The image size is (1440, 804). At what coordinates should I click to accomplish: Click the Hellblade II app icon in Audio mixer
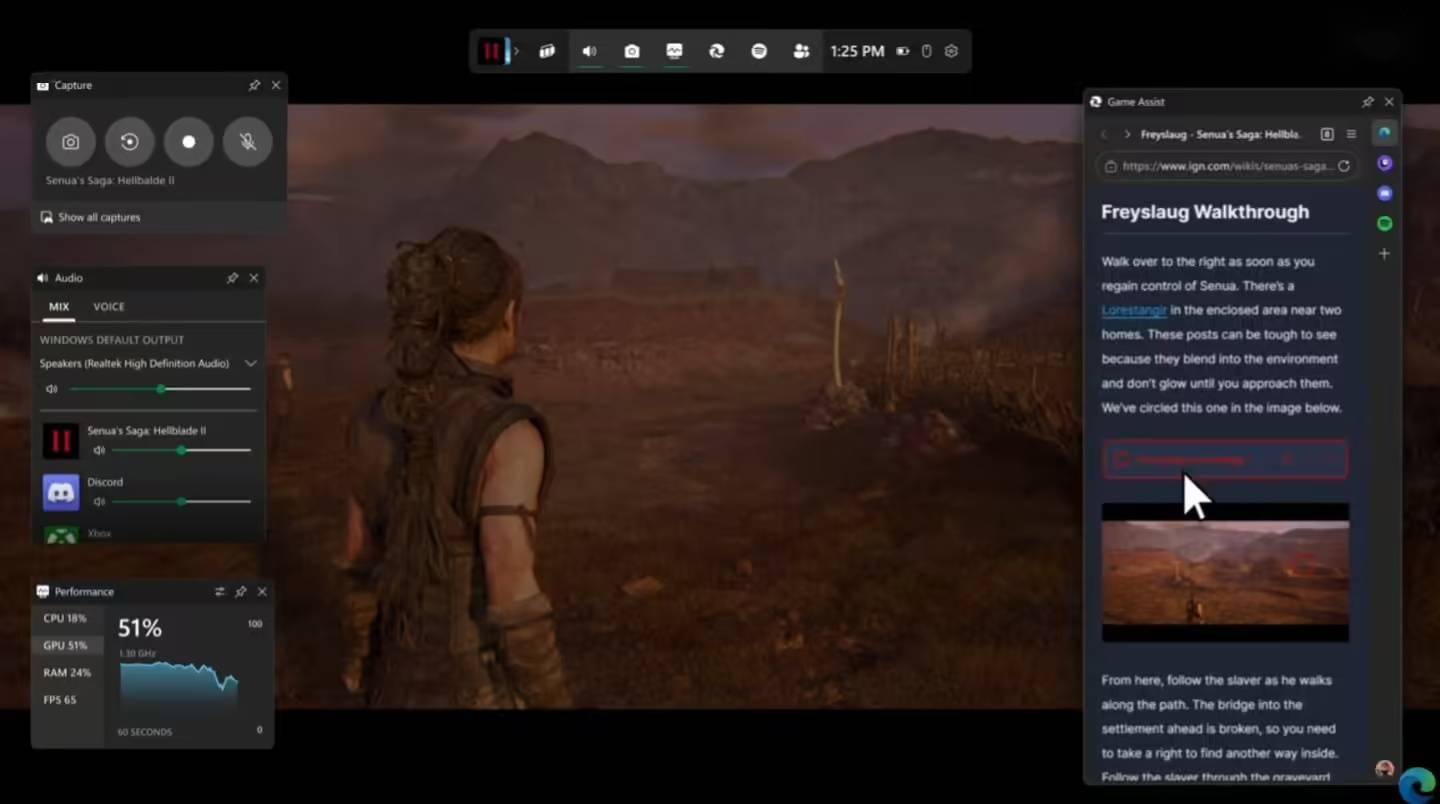(x=61, y=441)
